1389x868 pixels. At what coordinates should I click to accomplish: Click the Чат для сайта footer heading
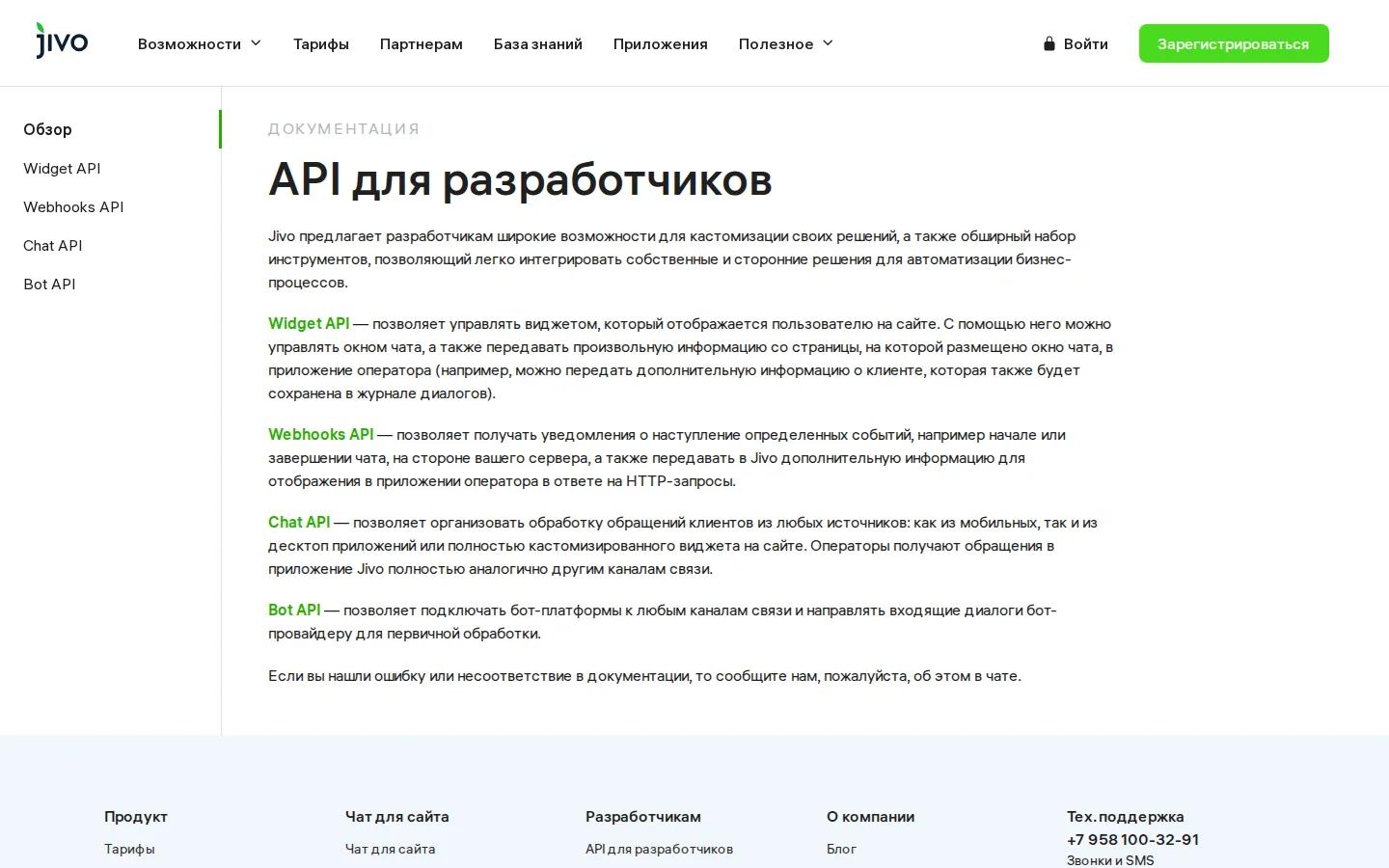click(x=397, y=817)
